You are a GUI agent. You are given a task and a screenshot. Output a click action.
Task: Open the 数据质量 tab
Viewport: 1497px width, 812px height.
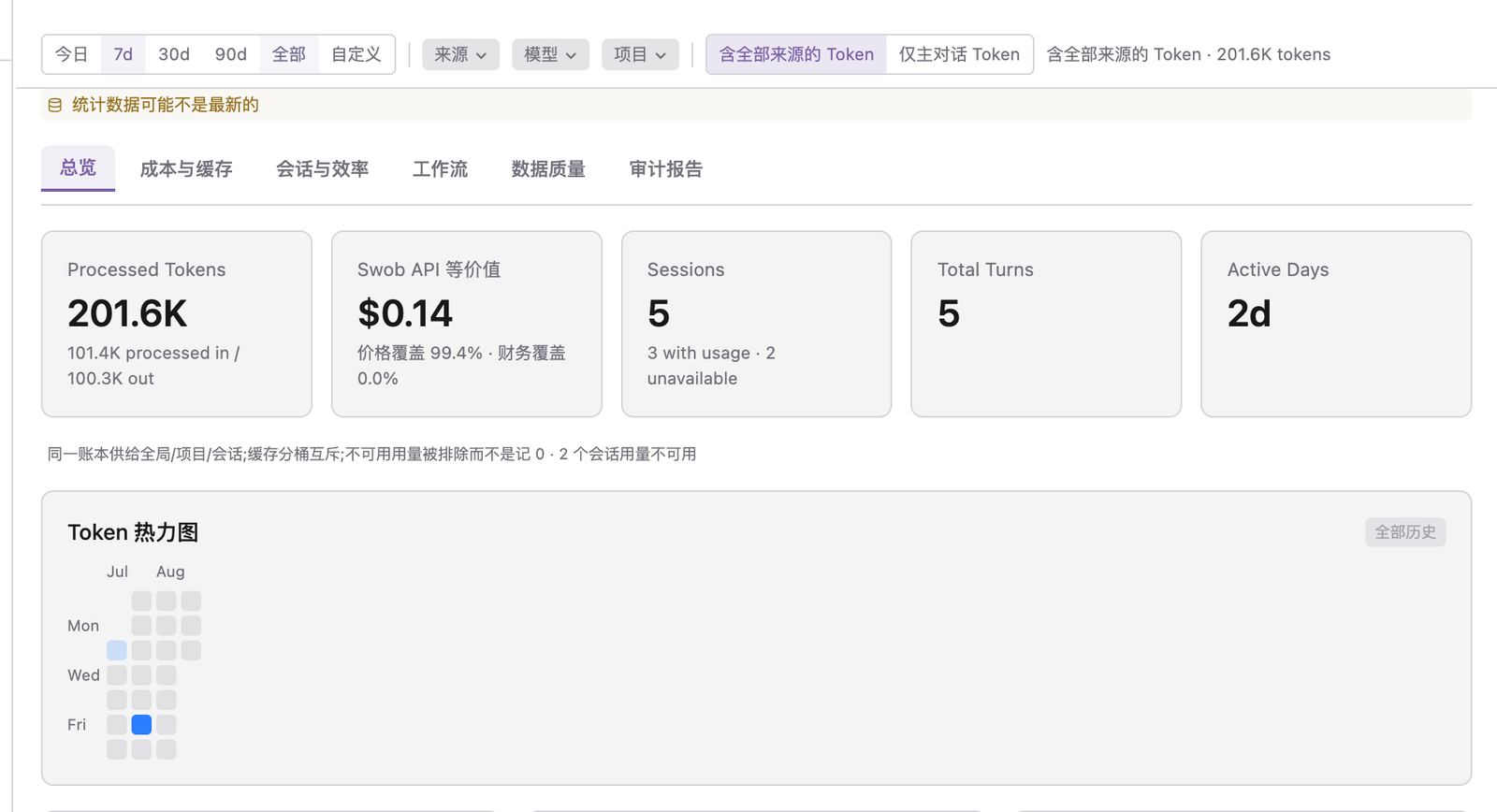[x=548, y=169]
